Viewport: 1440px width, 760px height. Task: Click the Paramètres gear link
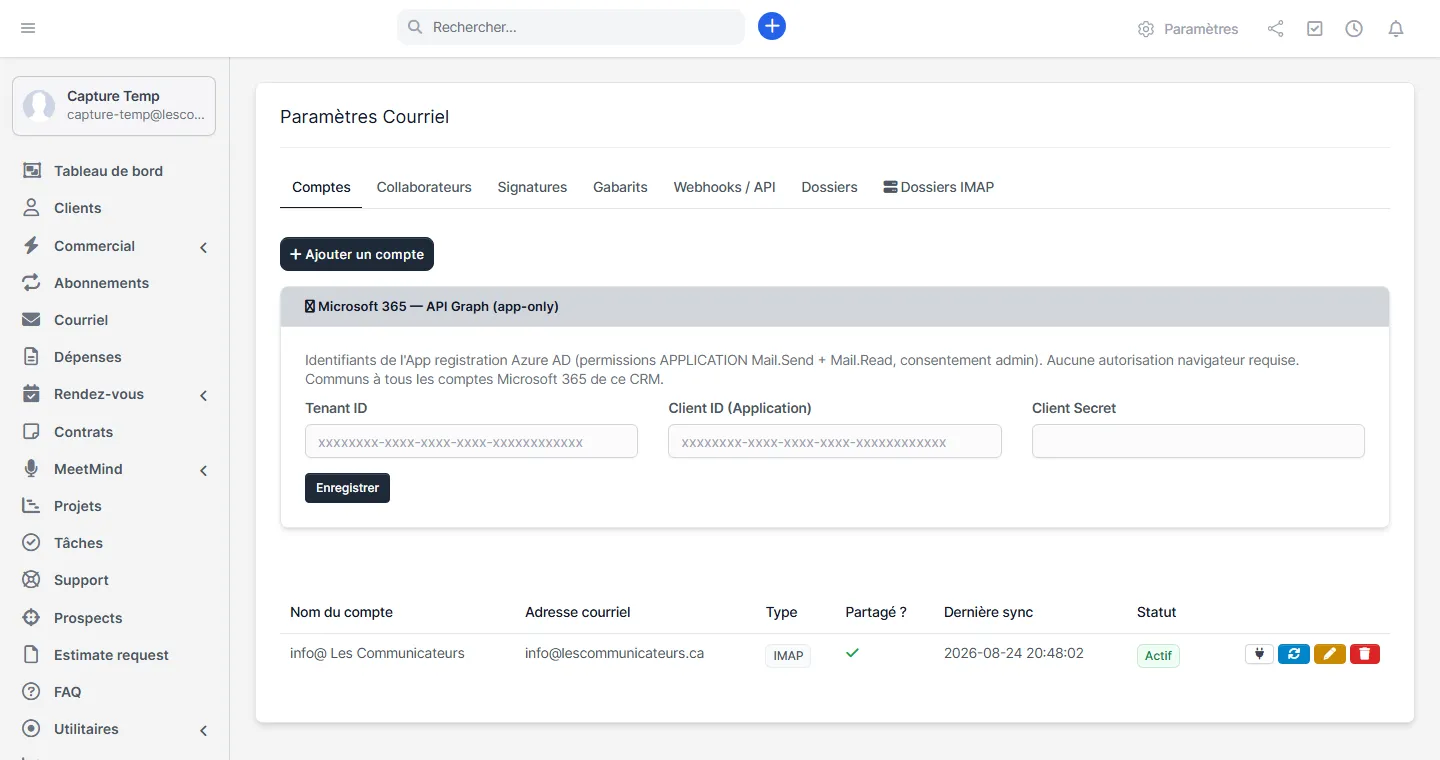(1188, 29)
